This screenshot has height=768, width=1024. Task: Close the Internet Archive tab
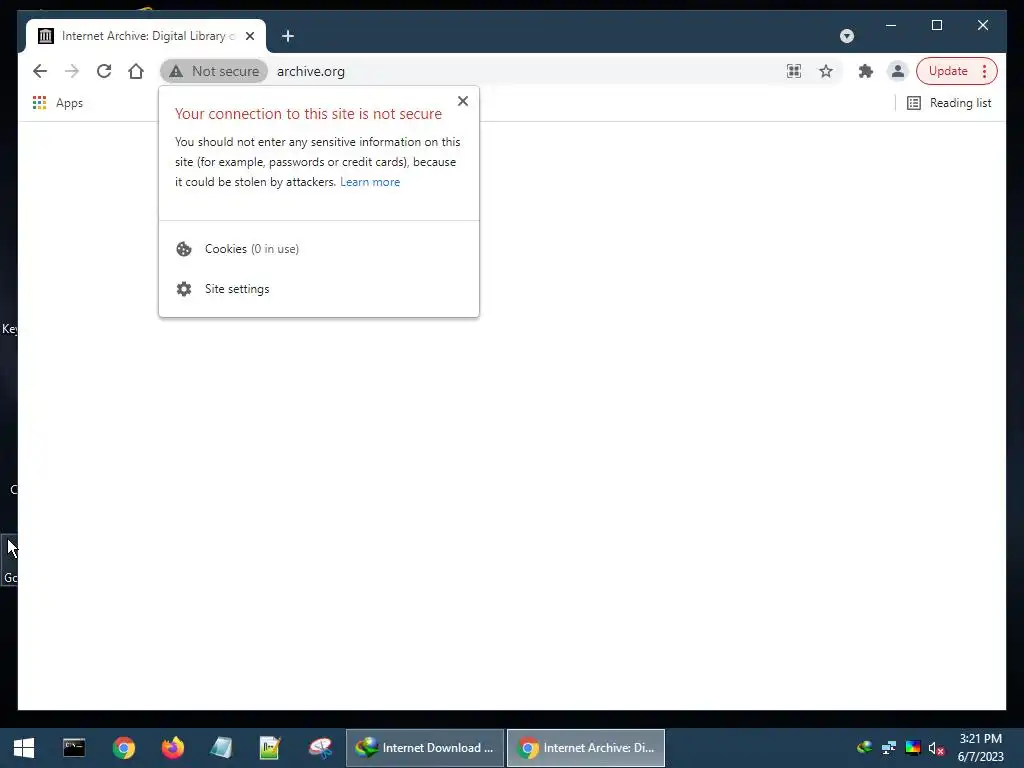click(x=250, y=36)
